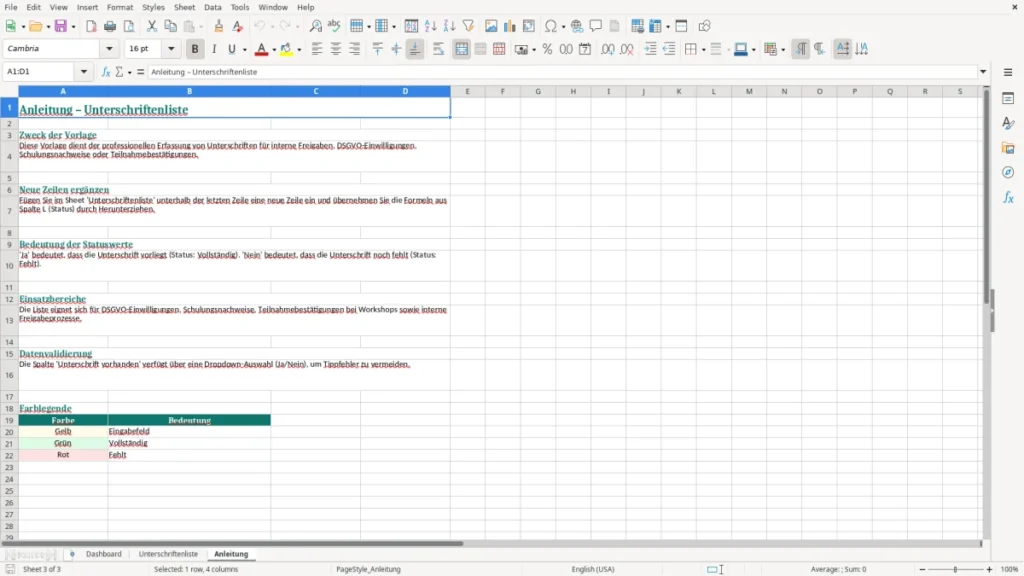Open sidebar Functions fx icon
Screen dimensions: 1024x576
(x=1008, y=198)
